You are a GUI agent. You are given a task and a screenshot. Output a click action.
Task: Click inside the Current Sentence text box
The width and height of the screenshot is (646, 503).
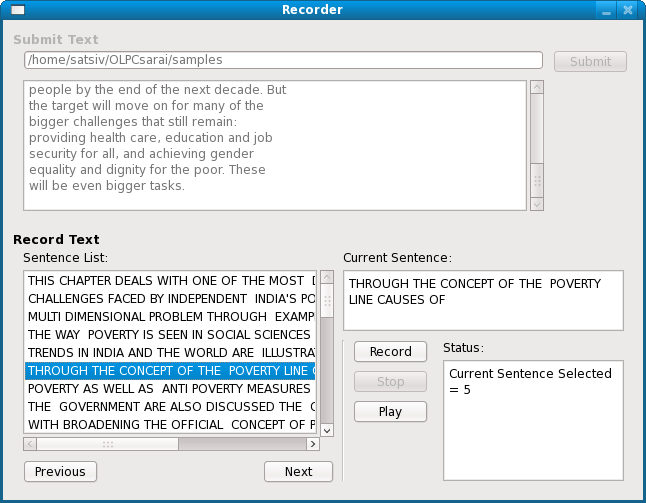coord(482,300)
